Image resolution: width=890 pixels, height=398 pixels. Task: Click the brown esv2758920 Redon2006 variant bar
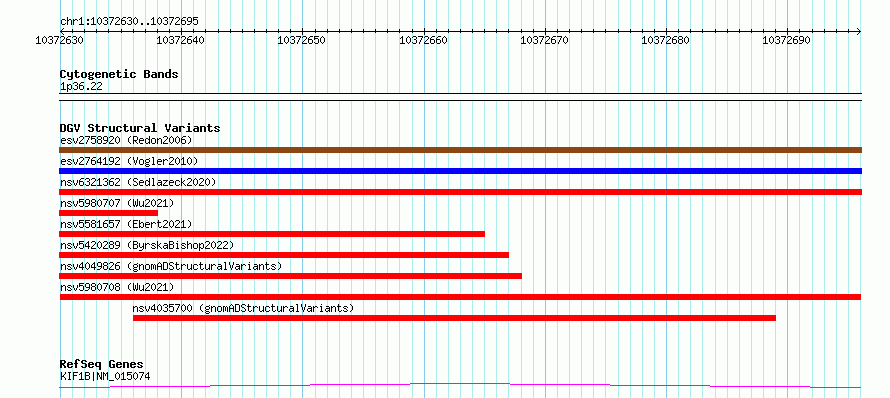click(460, 150)
